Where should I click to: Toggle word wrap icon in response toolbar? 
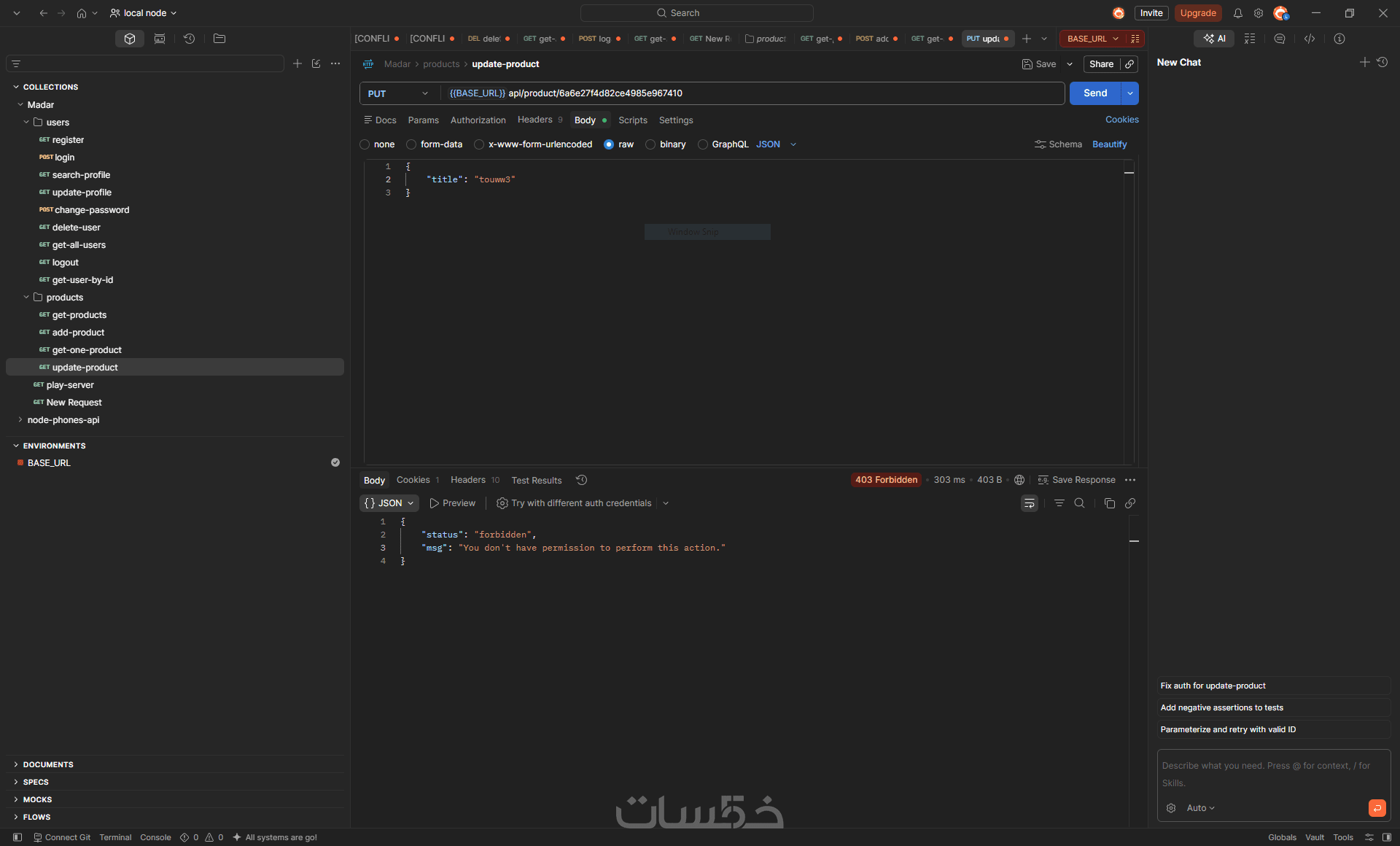point(1030,503)
